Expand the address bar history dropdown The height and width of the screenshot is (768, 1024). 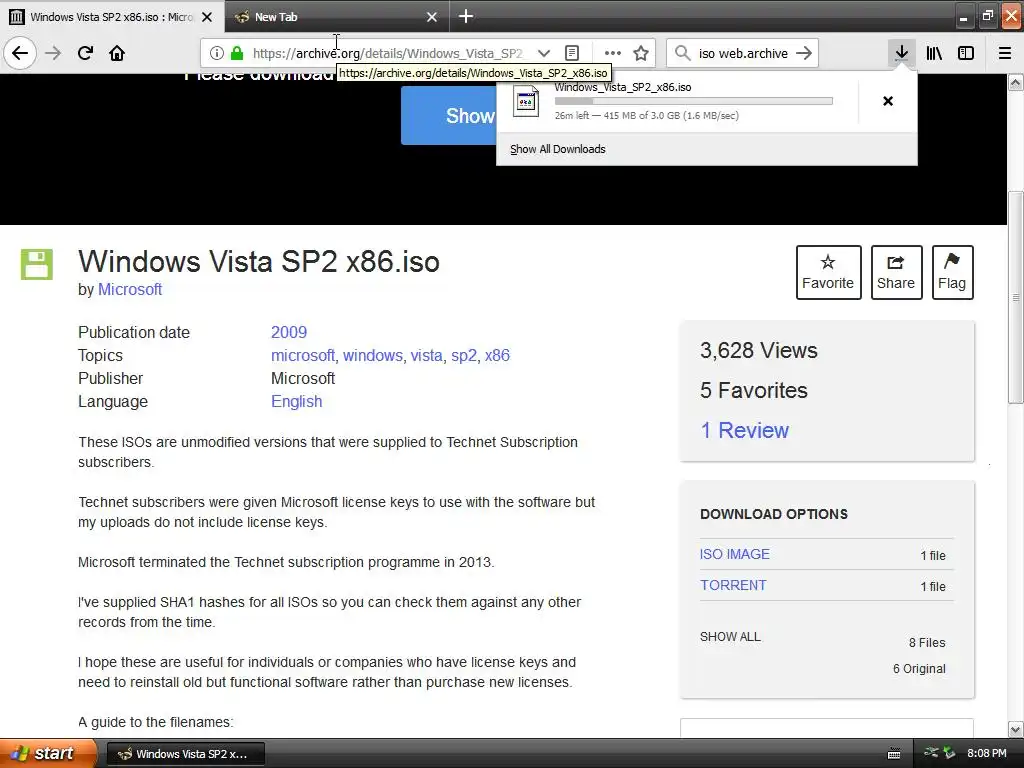(543, 53)
